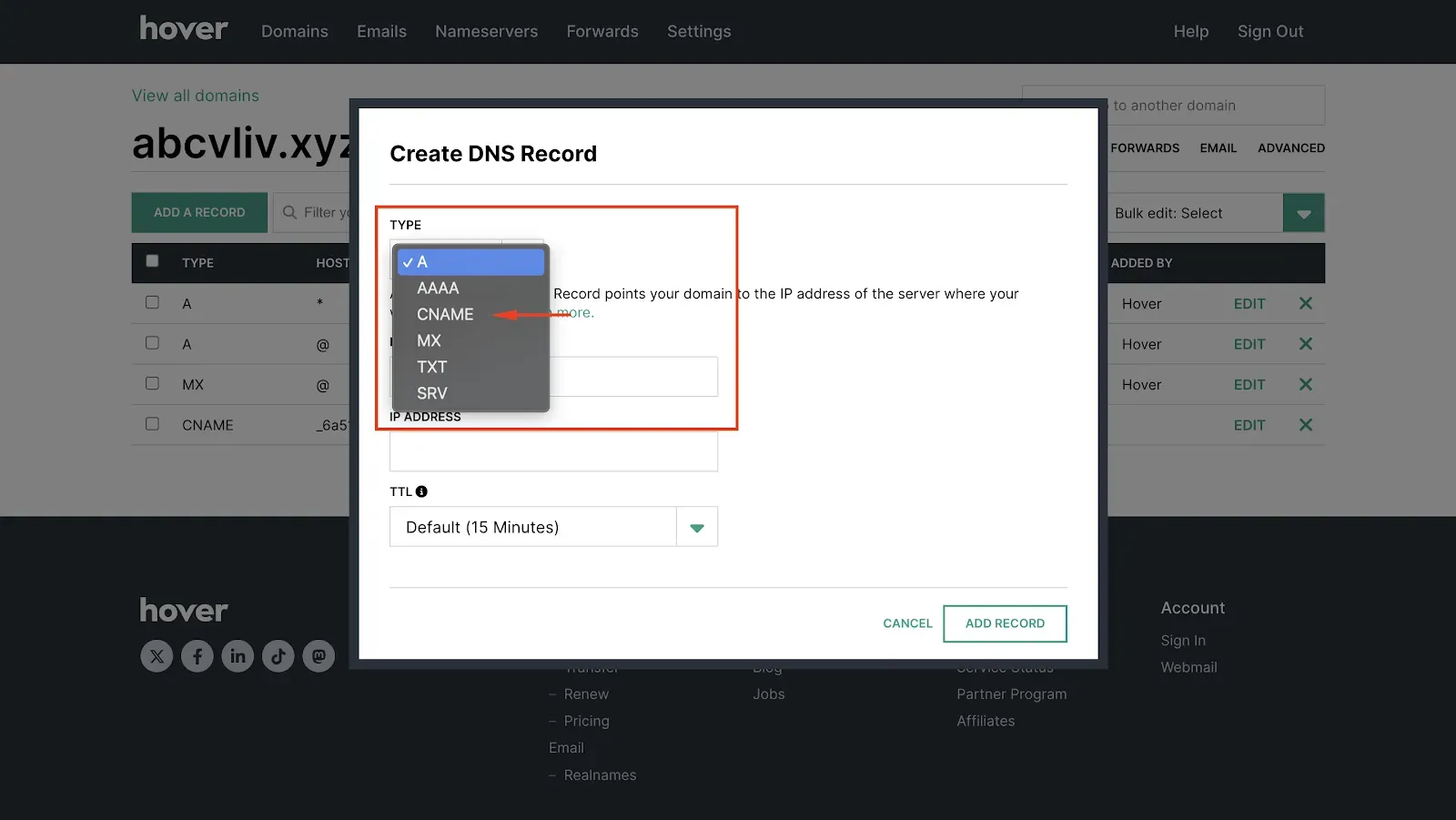The width and height of the screenshot is (1456, 820).
Task: Open the Bulk edit dropdown arrow
Action: pyautogui.click(x=1304, y=213)
